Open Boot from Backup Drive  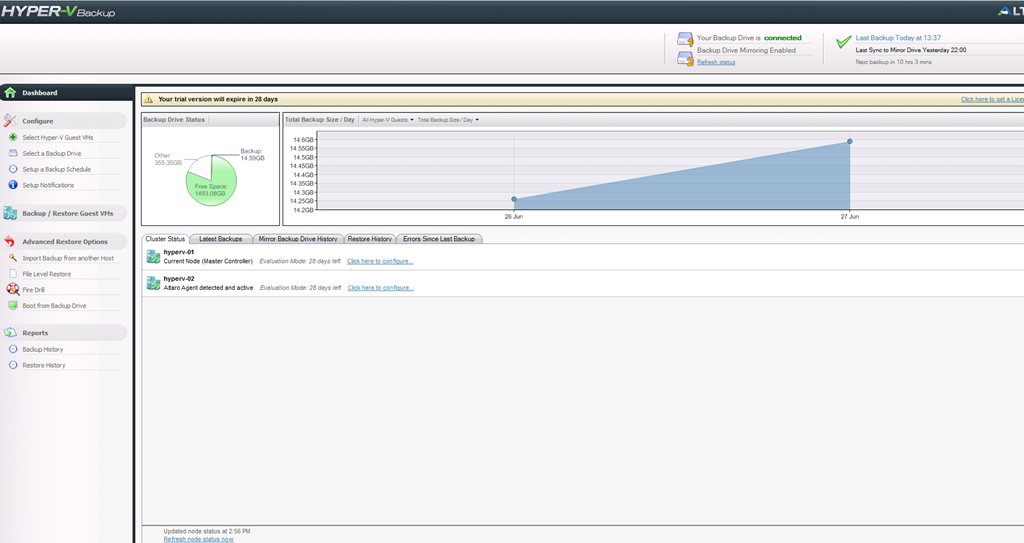(54, 306)
